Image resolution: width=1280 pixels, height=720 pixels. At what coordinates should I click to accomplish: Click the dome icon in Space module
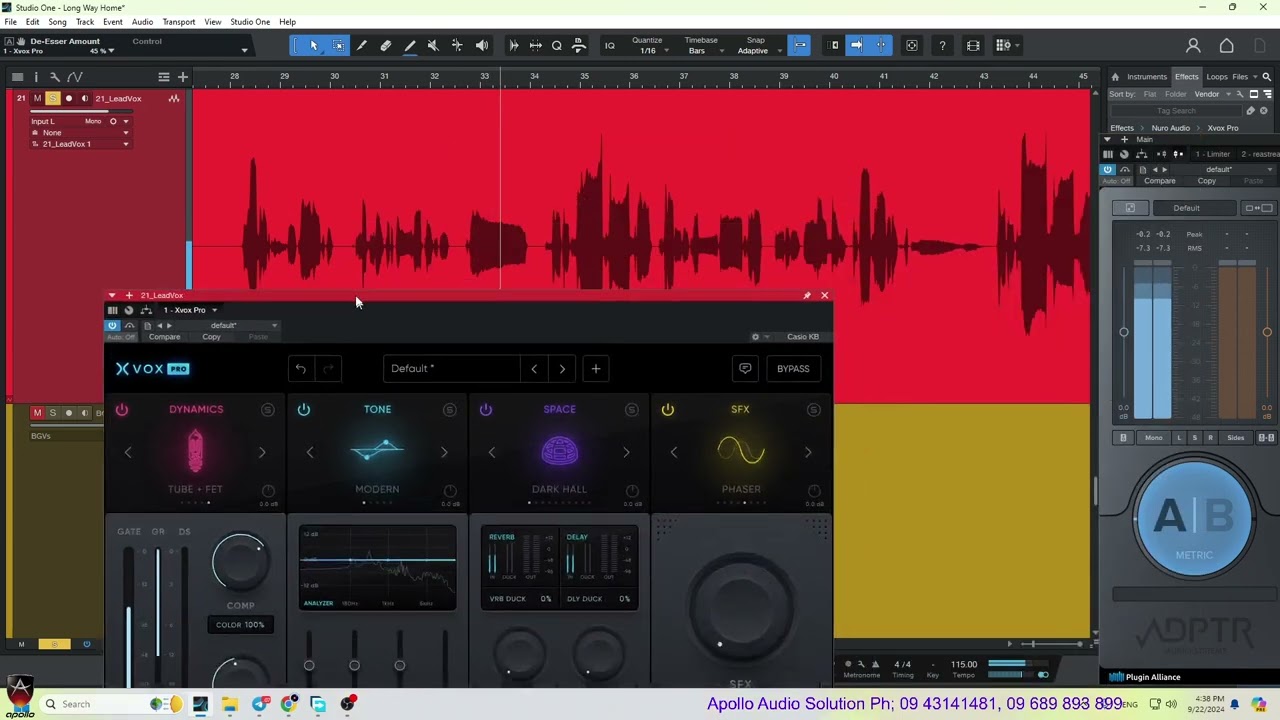(559, 452)
